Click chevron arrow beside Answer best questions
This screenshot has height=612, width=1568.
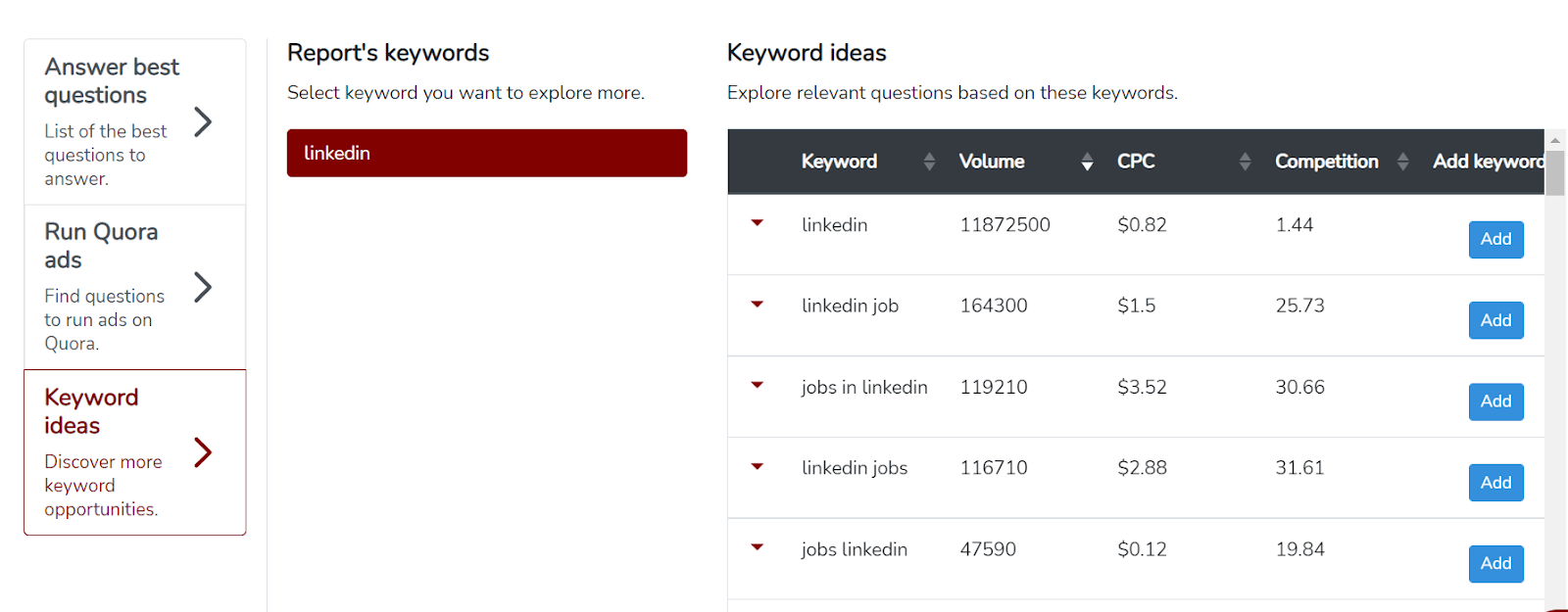[x=203, y=122]
